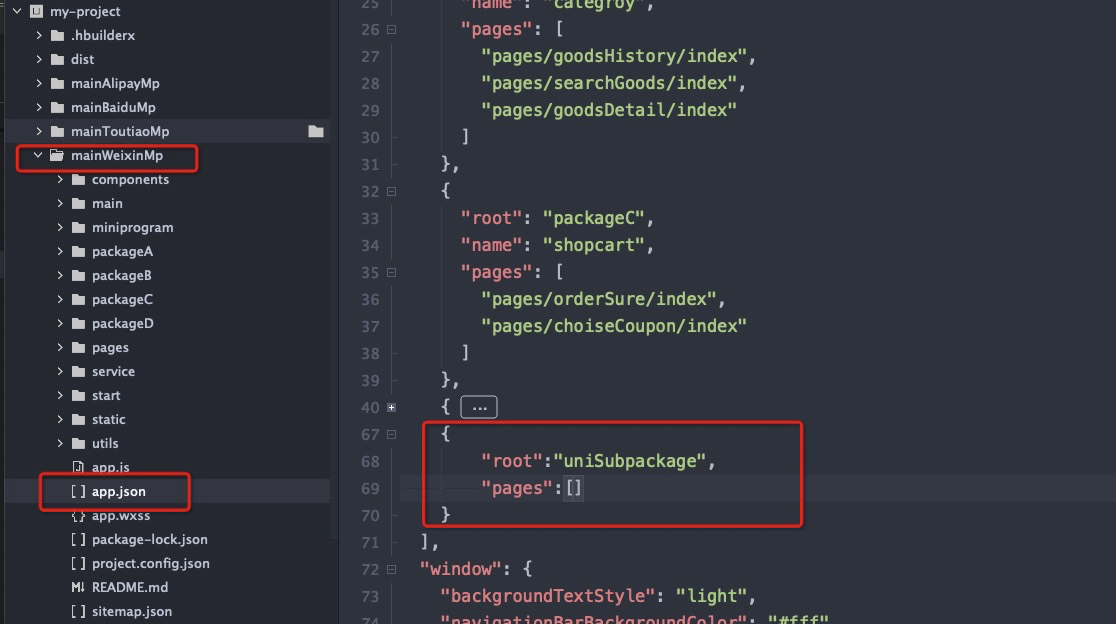
Task: Collapse the mainWeixinMp folder chevron
Action: tap(38, 155)
